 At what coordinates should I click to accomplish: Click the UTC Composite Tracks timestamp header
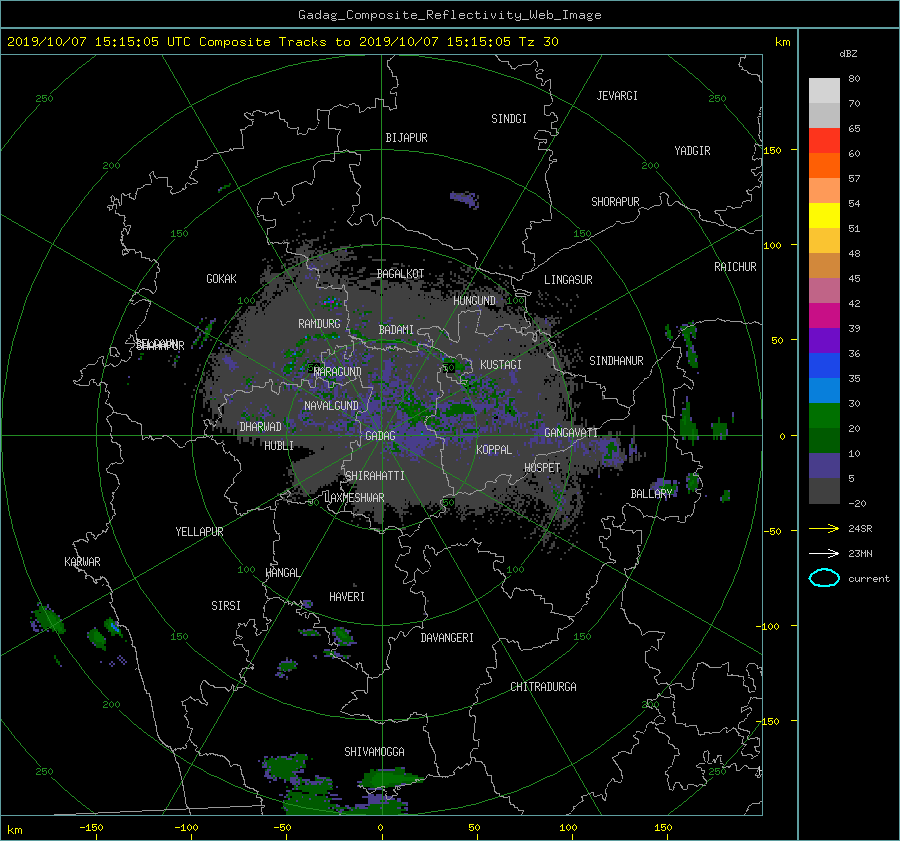[283, 42]
